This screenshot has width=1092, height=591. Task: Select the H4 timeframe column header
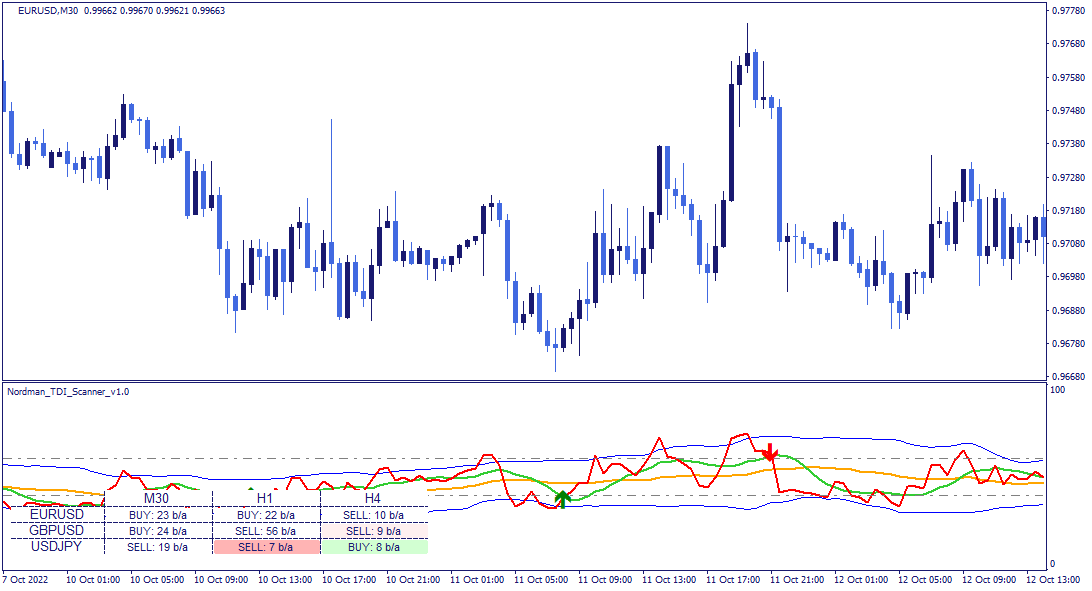373,498
